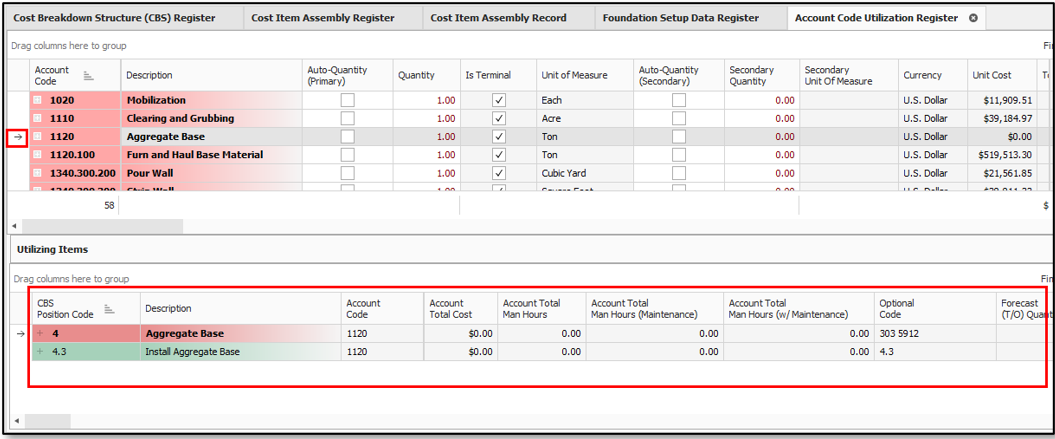This screenshot has height=439, width=1055.
Task: Click the row indicator arrow beside account 1120
Action: [x=17, y=137]
